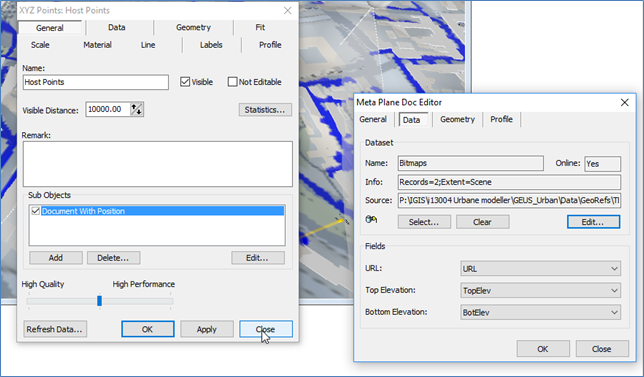Image resolution: width=644 pixels, height=377 pixels.
Task: Click the Refresh Data... button
Action: point(55,329)
